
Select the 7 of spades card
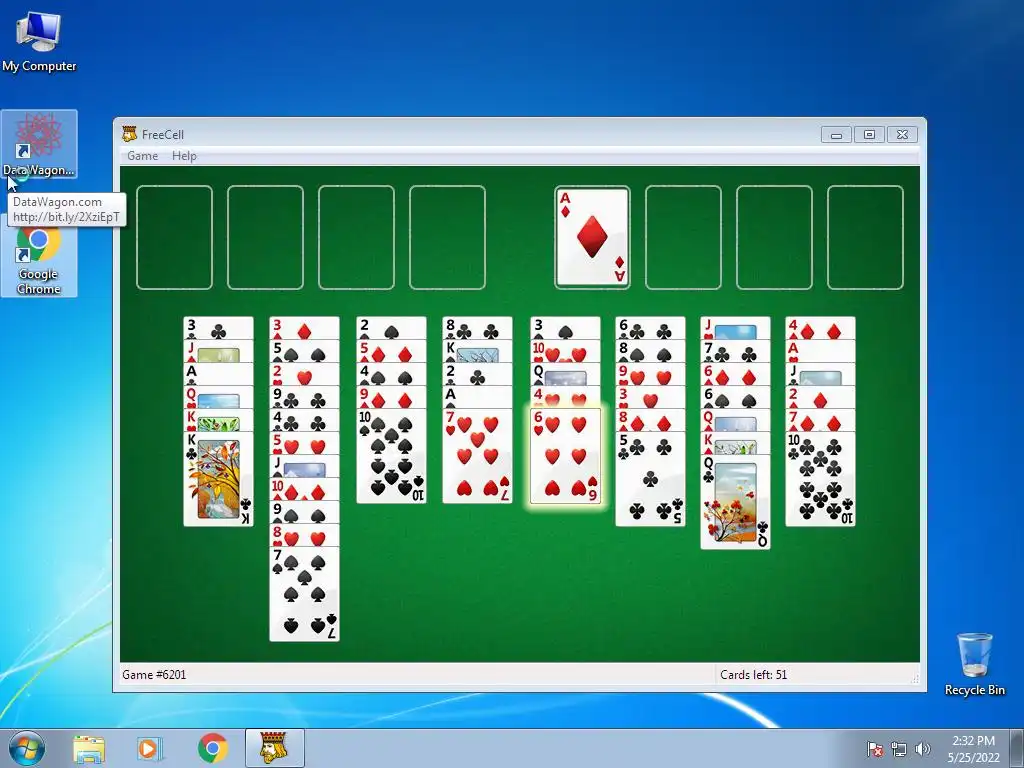coord(304,594)
